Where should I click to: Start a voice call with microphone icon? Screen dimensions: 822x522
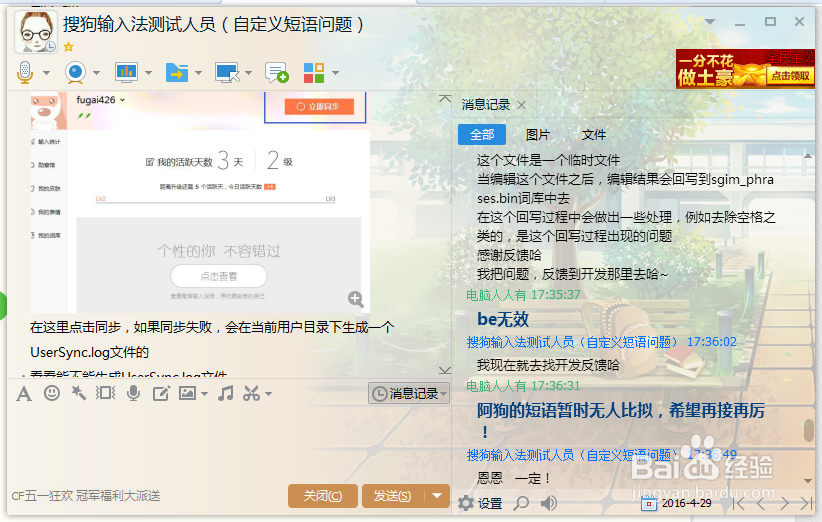[25, 72]
